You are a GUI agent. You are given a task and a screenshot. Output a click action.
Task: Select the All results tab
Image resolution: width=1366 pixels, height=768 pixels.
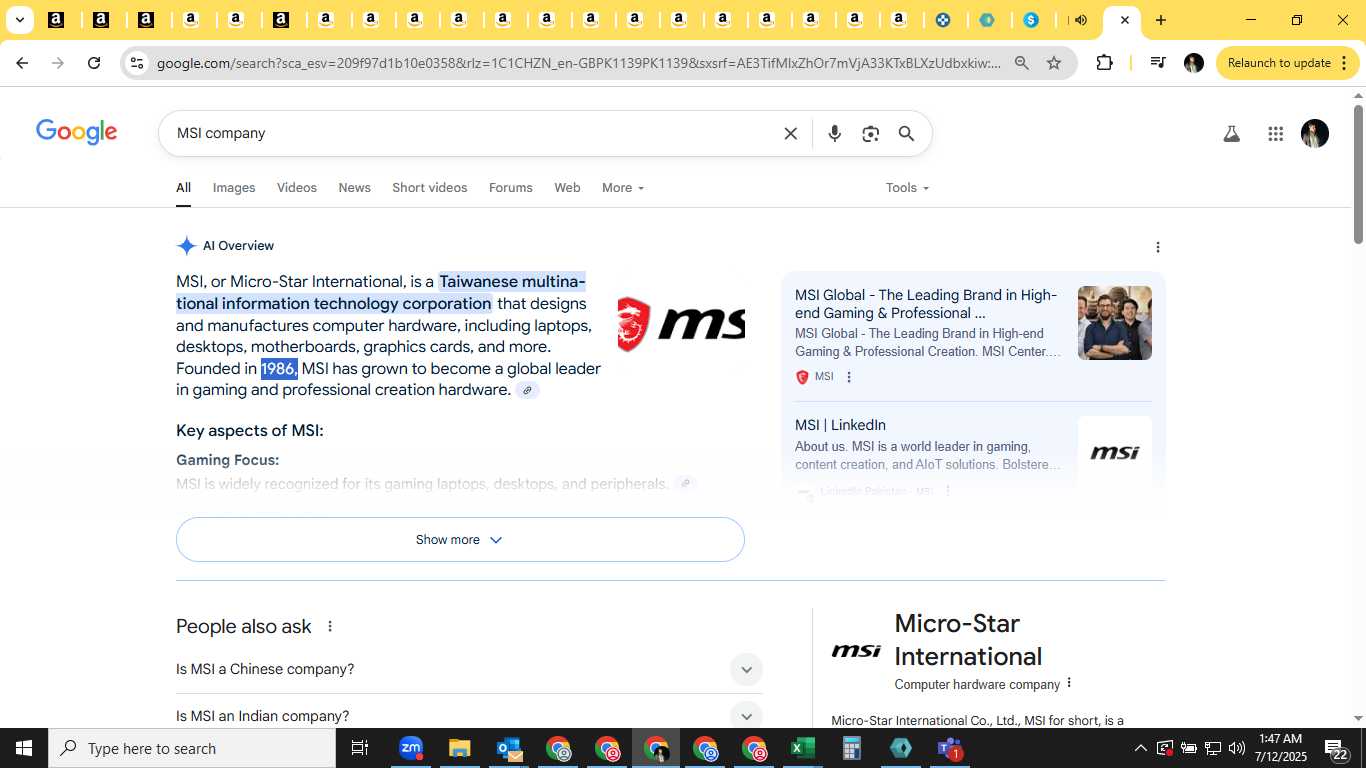(x=183, y=188)
